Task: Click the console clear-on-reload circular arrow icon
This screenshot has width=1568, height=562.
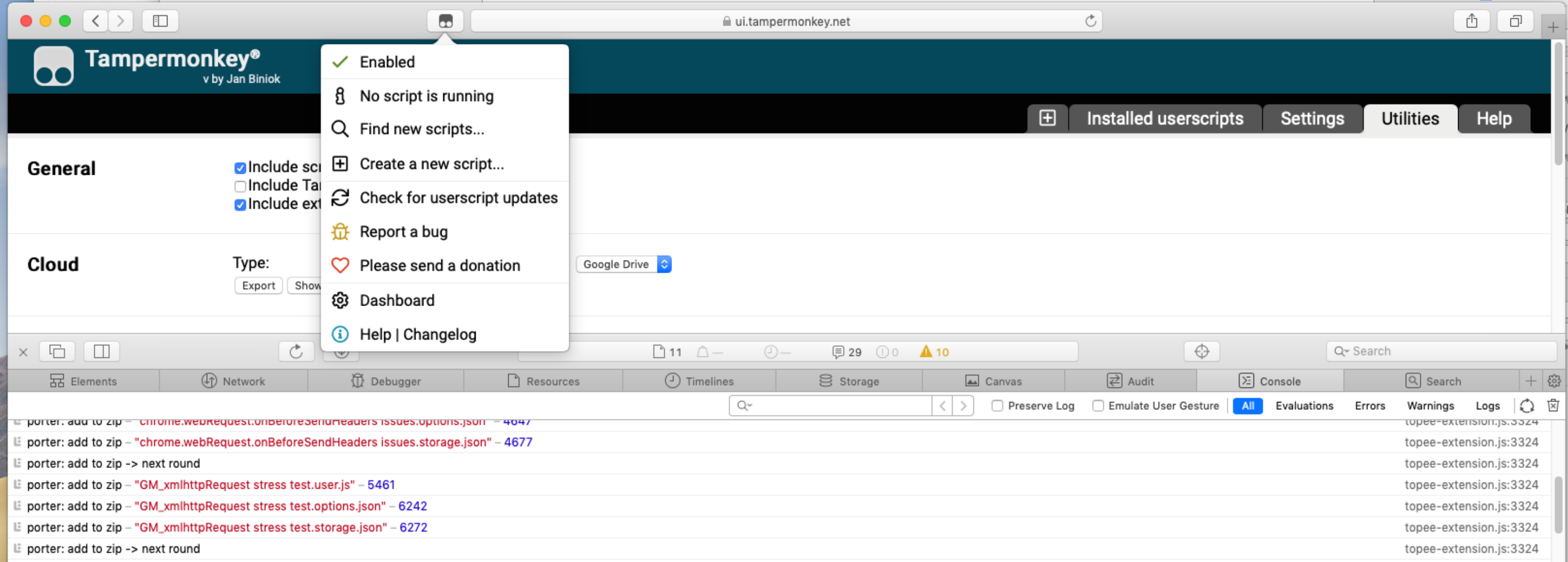Action: pyautogui.click(x=1527, y=406)
